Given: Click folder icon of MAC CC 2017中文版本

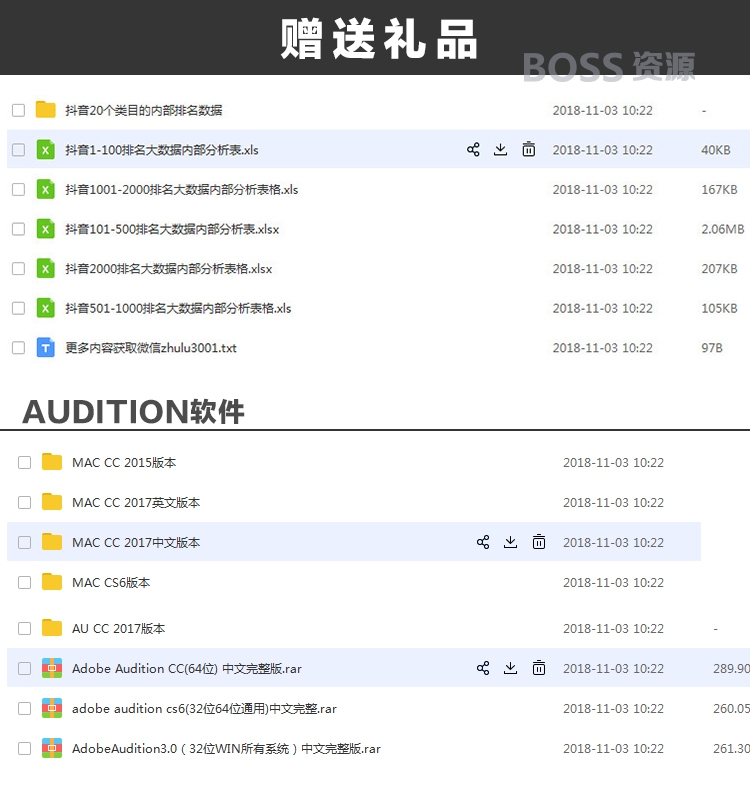Looking at the screenshot, I should (x=52, y=542).
